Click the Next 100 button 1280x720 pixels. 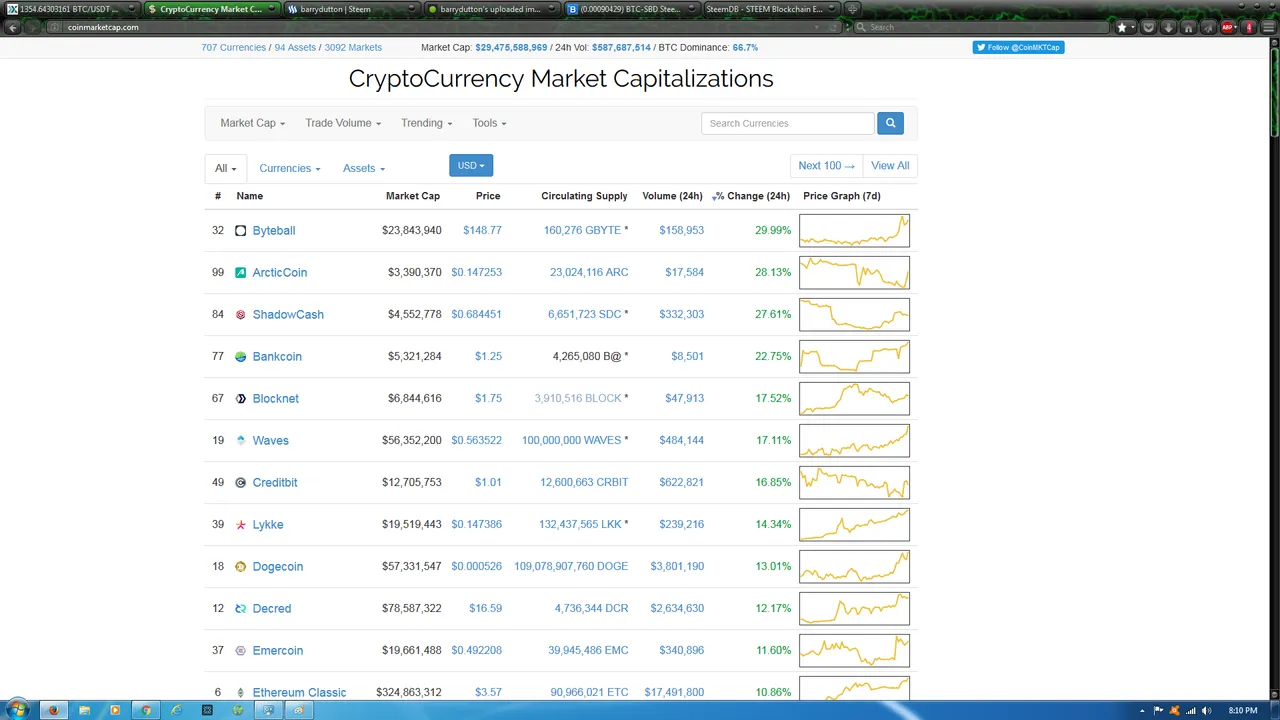[826, 166]
